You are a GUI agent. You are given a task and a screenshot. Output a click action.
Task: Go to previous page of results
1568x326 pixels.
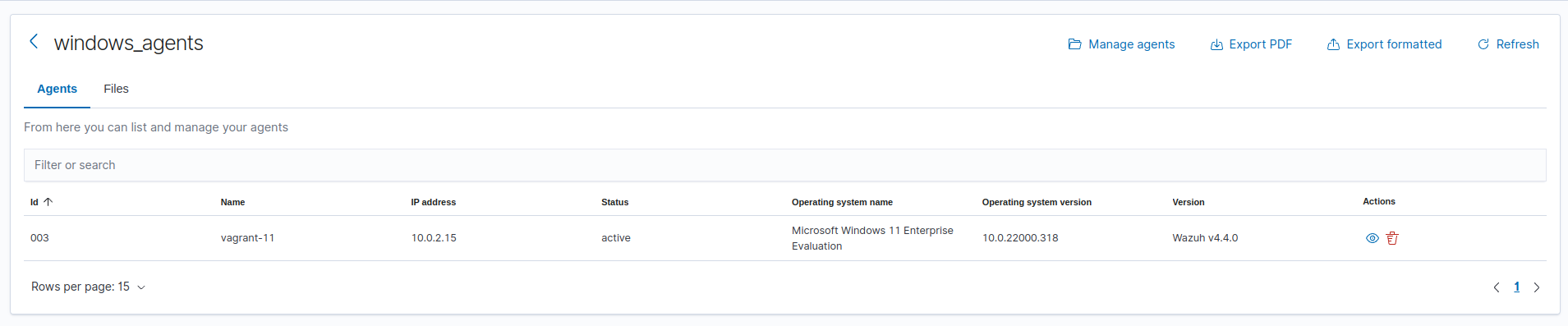[x=1497, y=287]
